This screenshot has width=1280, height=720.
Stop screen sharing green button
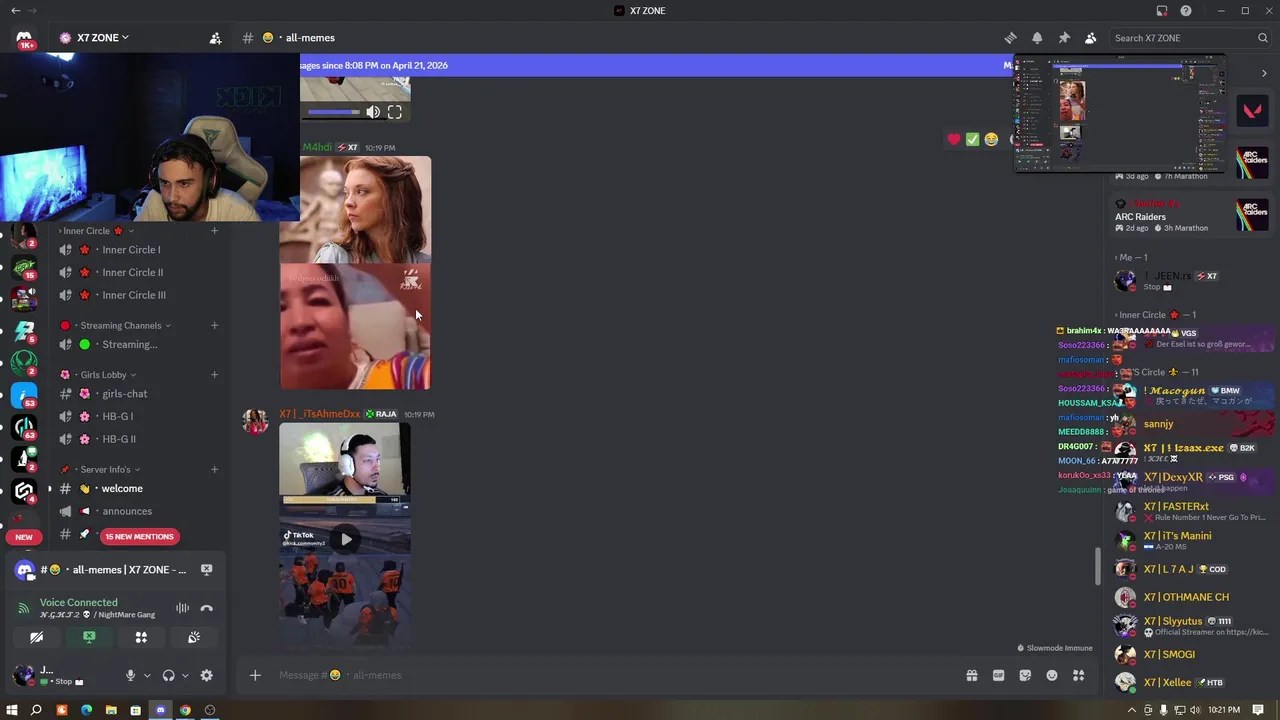coord(89,637)
